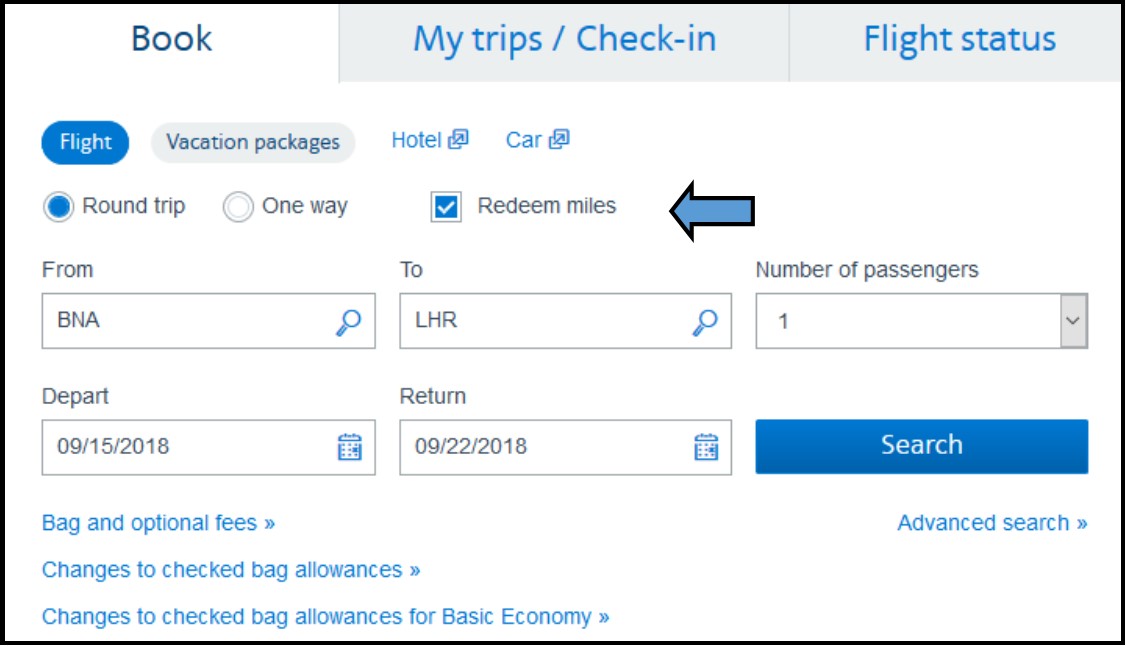The image size is (1126, 646).
Task: Click the Hotel external link icon
Action: click(x=458, y=140)
